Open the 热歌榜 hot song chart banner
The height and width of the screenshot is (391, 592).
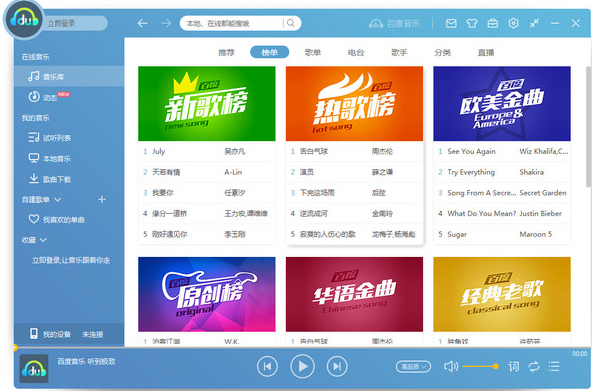[x=355, y=104]
